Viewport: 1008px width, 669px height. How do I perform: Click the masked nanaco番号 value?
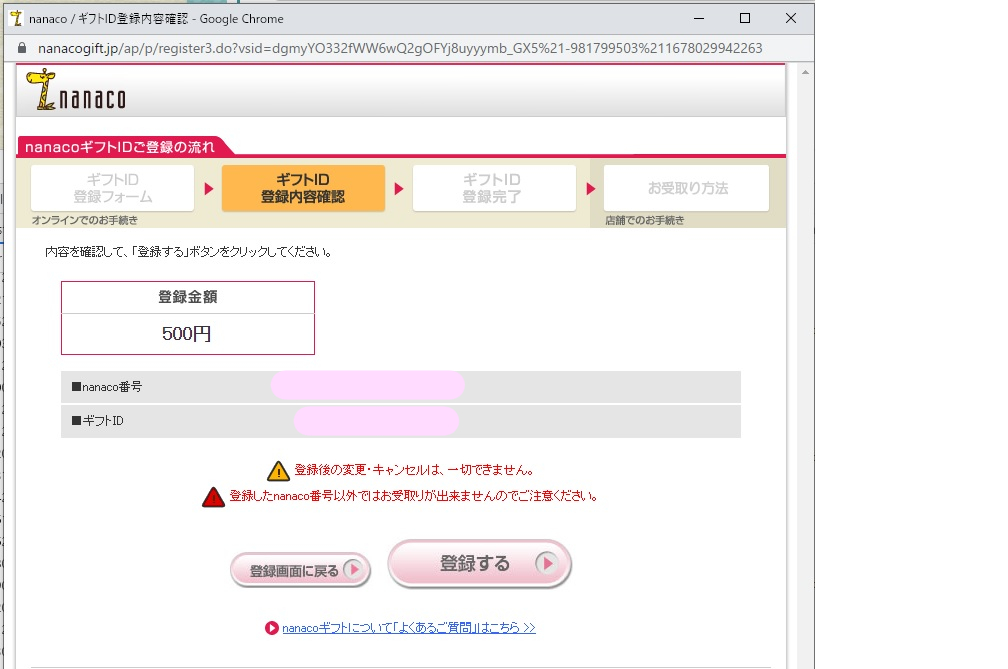coord(367,386)
